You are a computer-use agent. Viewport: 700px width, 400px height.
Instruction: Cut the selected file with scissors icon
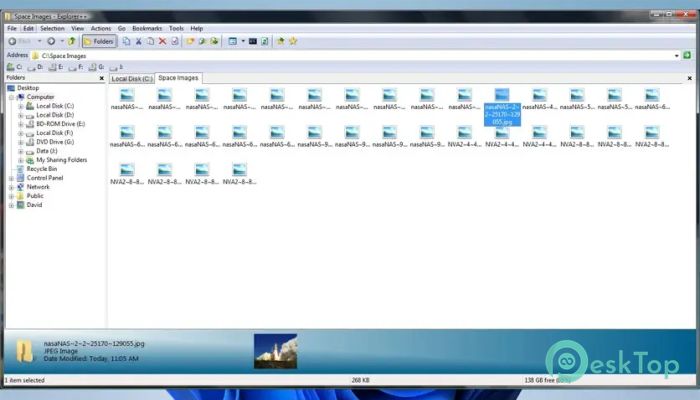138,41
